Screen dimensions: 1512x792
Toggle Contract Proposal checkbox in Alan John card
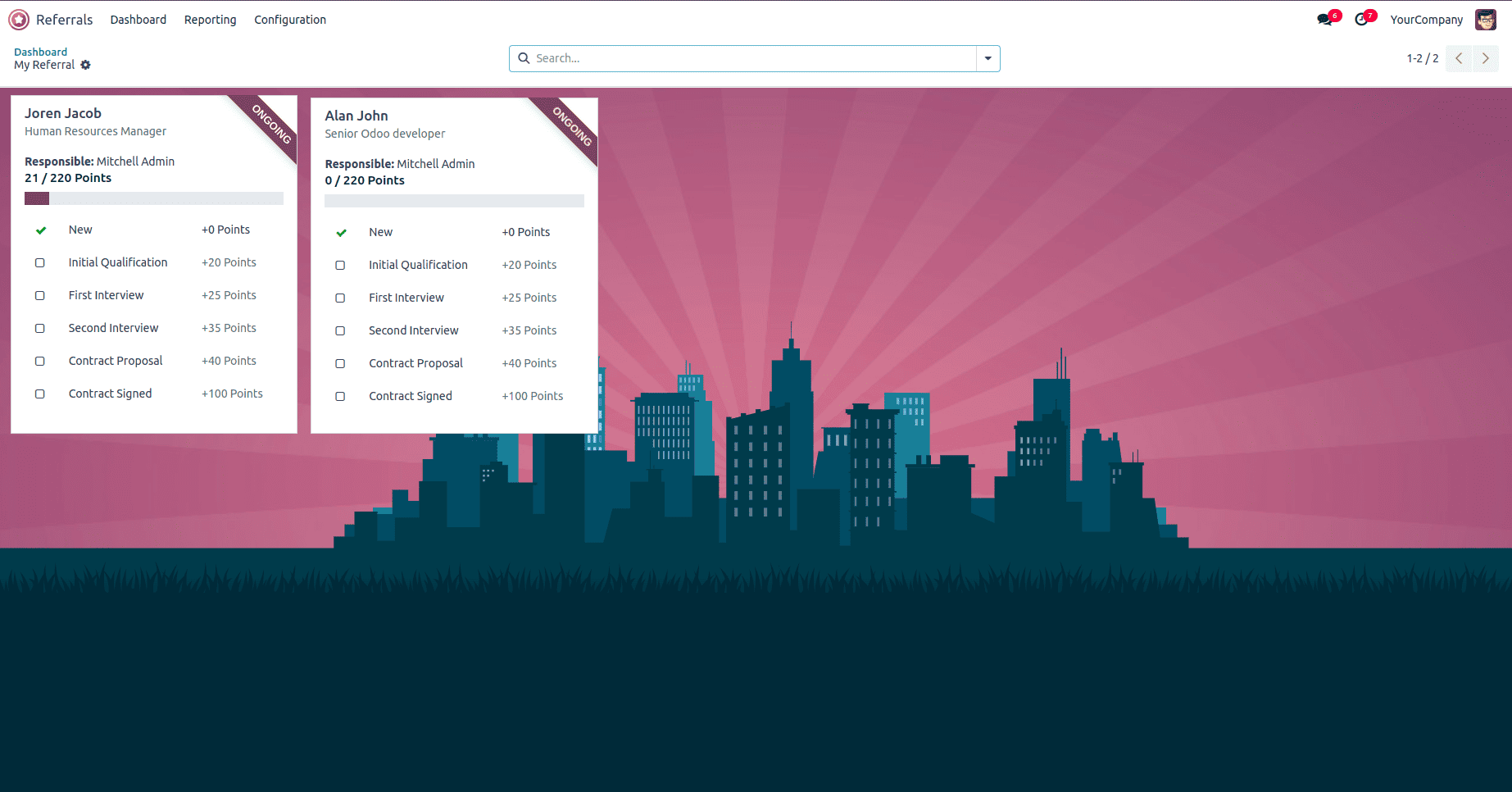pyautogui.click(x=340, y=364)
